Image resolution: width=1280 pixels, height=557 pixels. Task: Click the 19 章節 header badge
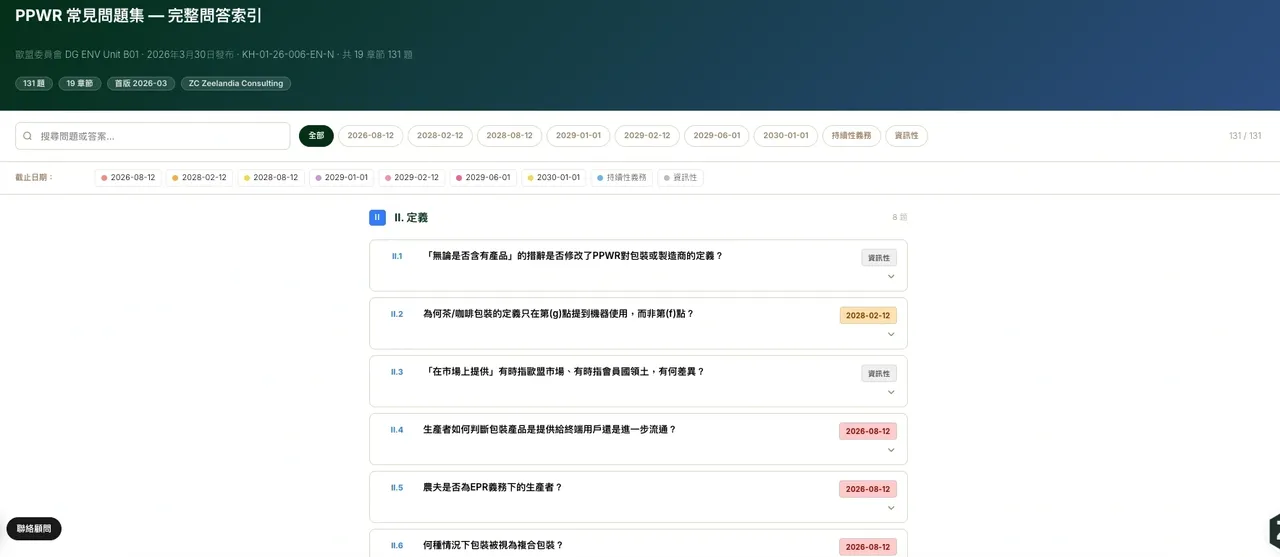pos(80,84)
